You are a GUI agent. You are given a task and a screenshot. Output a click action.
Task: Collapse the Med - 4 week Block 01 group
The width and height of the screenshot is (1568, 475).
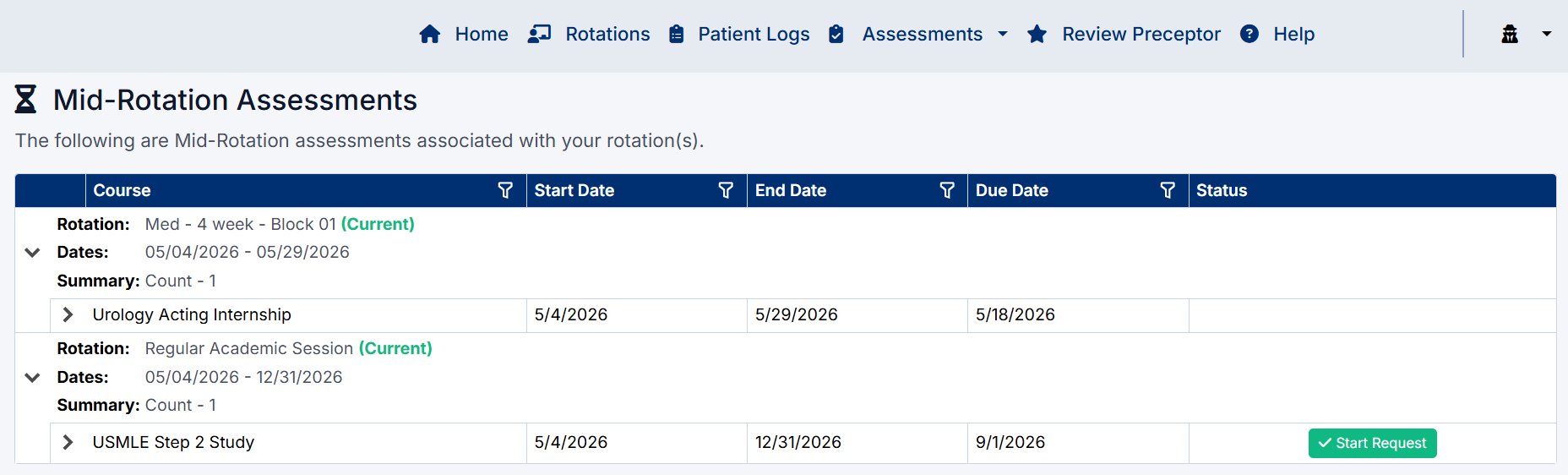coord(32,252)
